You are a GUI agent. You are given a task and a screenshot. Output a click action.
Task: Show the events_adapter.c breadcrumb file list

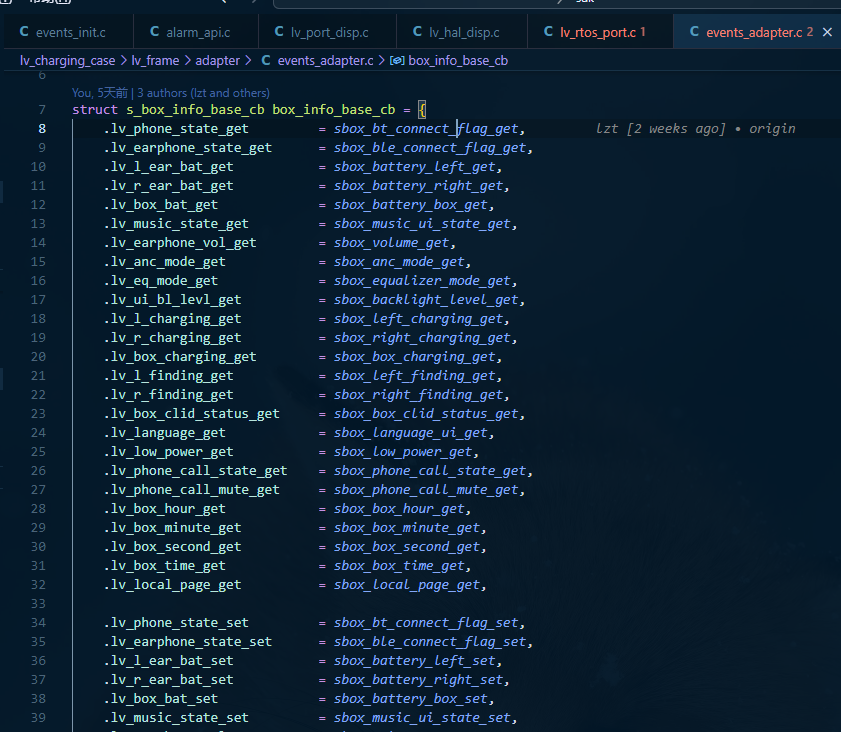[325, 61]
